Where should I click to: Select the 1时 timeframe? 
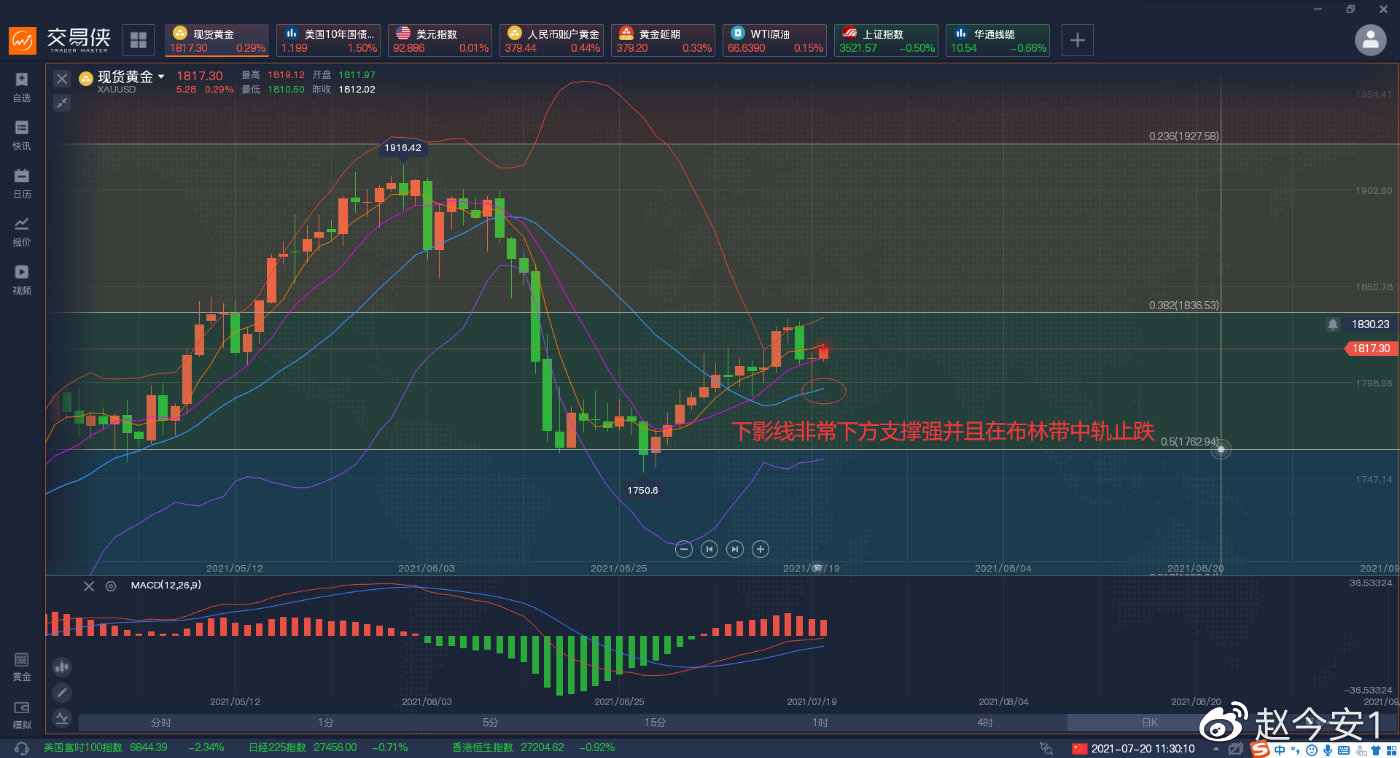820,722
